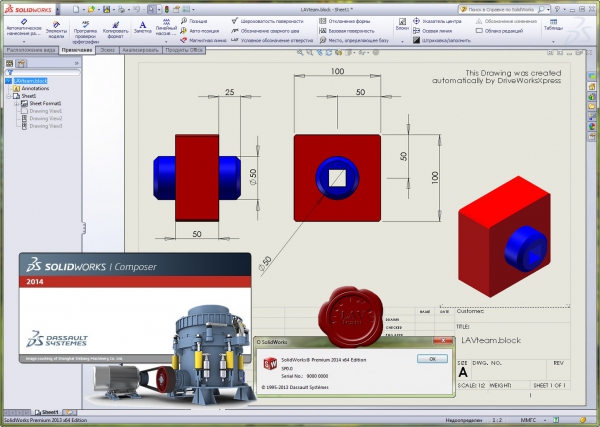
Task: Open the dropdown arrow next to Save icon
Action: (x=113, y=9)
